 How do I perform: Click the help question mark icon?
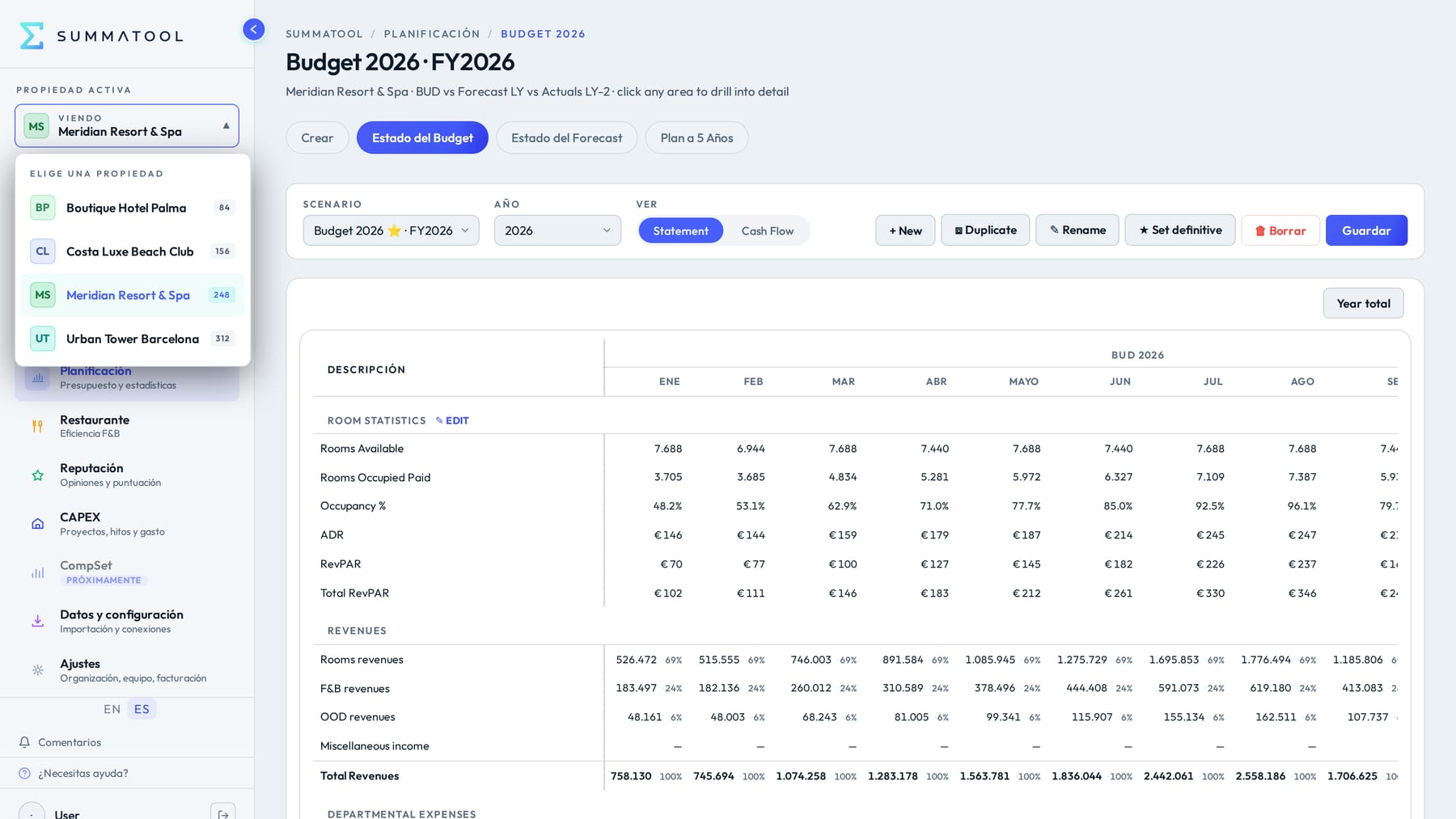[x=24, y=774]
